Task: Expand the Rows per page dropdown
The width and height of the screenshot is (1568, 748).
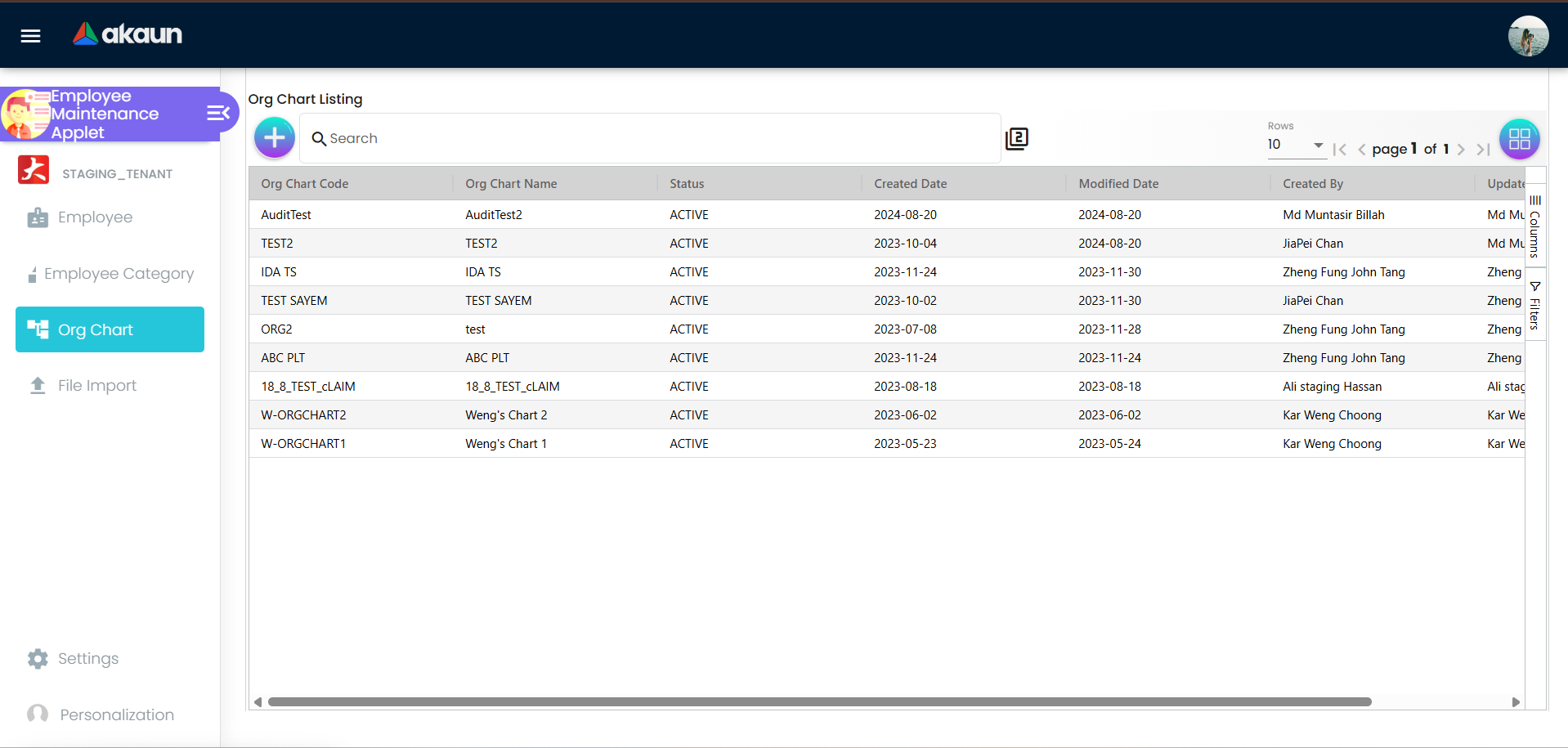Action: point(1296,145)
